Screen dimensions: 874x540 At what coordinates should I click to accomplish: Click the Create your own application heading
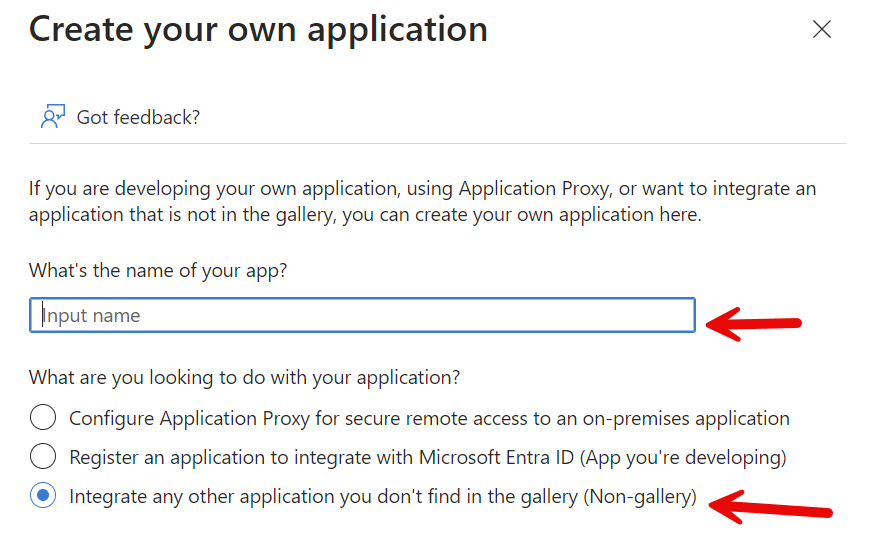pos(258,30)
